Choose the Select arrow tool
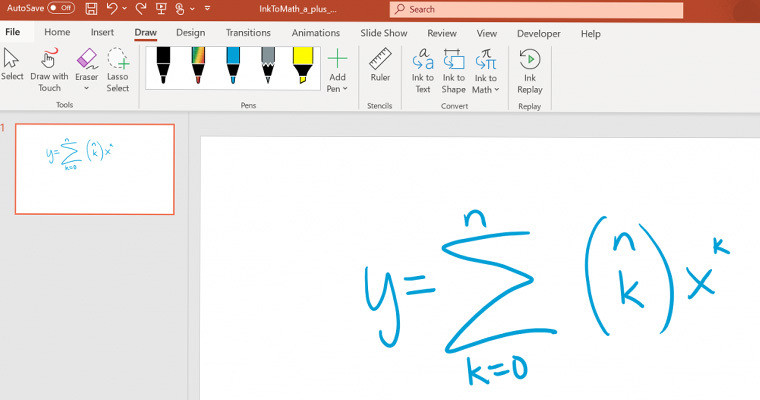 12,64
